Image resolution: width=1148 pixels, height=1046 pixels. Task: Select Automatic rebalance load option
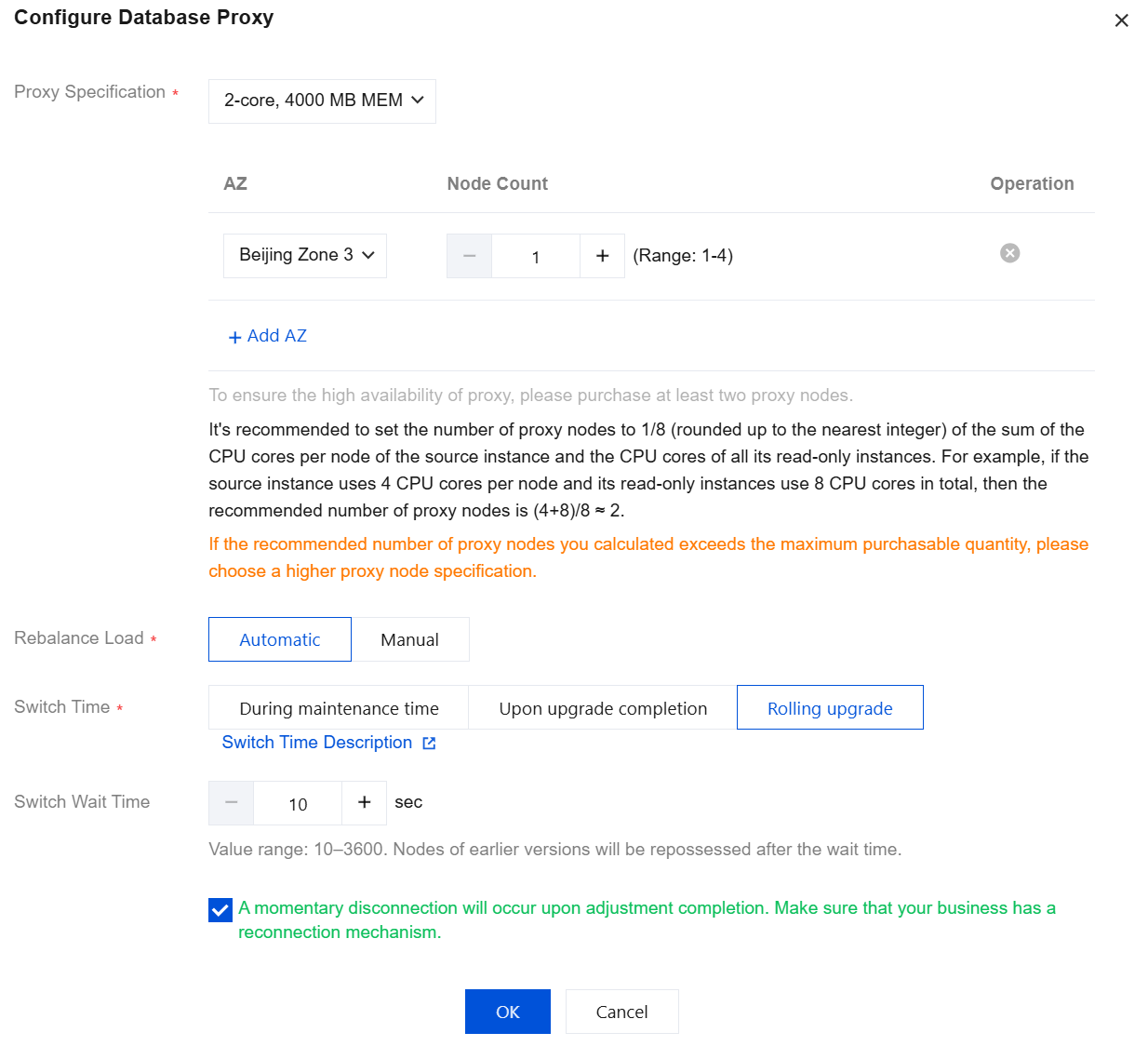click(x=280, y=639)
